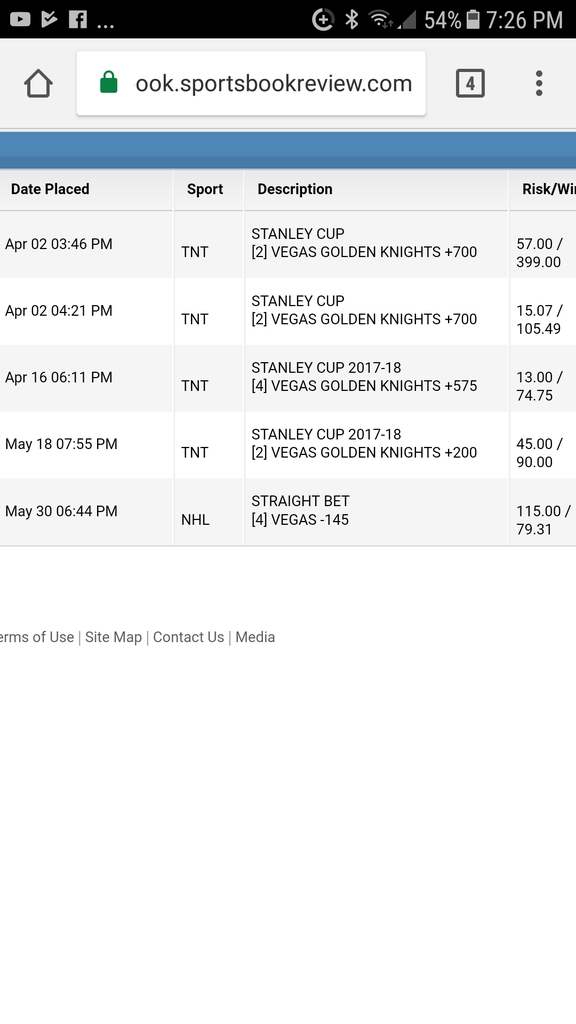
Task: Open the Site Map footer link
Action: [x=113, y=637]
